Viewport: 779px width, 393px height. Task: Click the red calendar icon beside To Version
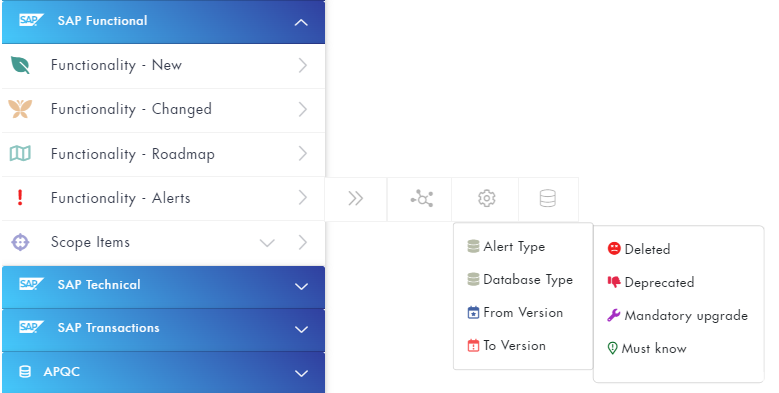473,345
